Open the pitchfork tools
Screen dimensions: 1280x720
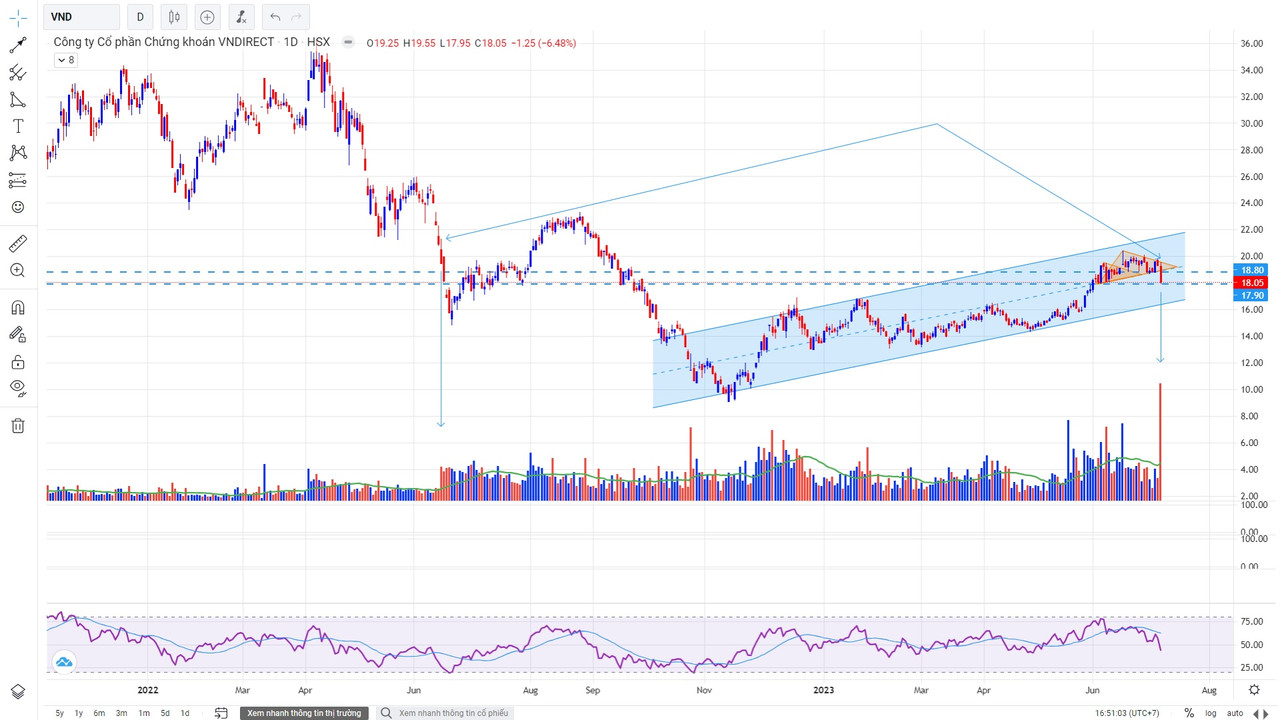(18, 72)
